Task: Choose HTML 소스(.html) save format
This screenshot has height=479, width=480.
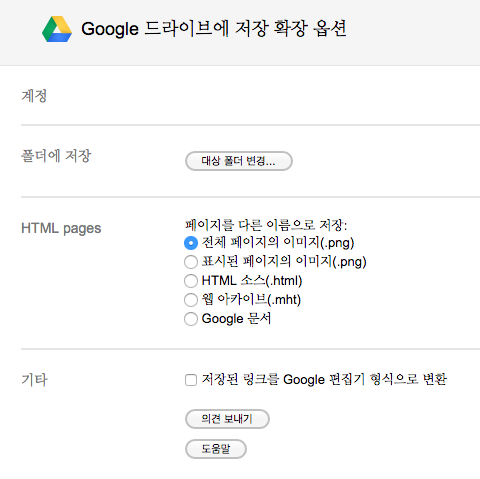Action: (x=191, y=281)
